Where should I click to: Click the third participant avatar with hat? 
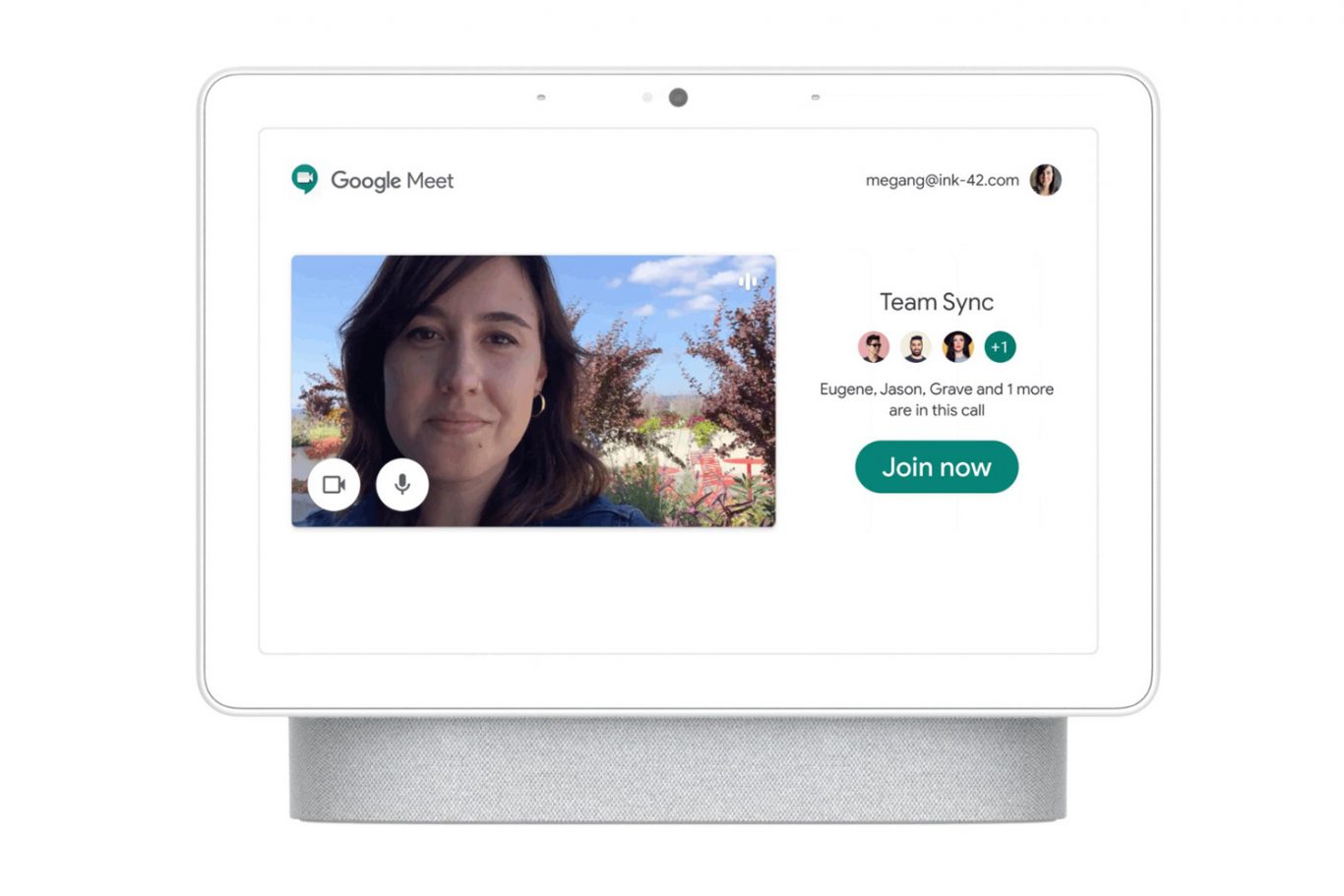(957, 346)
